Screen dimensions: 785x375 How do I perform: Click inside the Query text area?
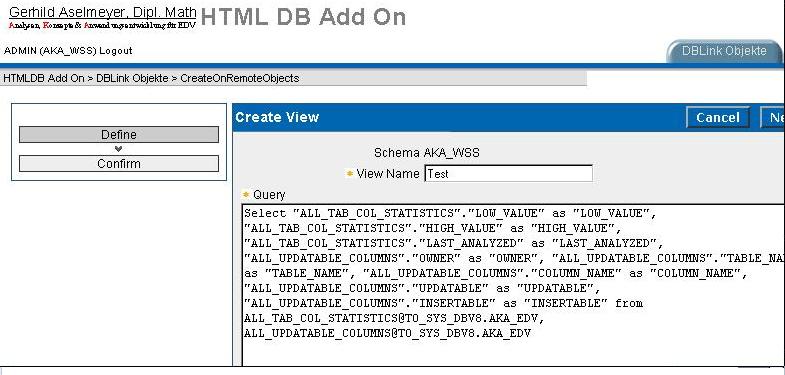coord(513,284)
